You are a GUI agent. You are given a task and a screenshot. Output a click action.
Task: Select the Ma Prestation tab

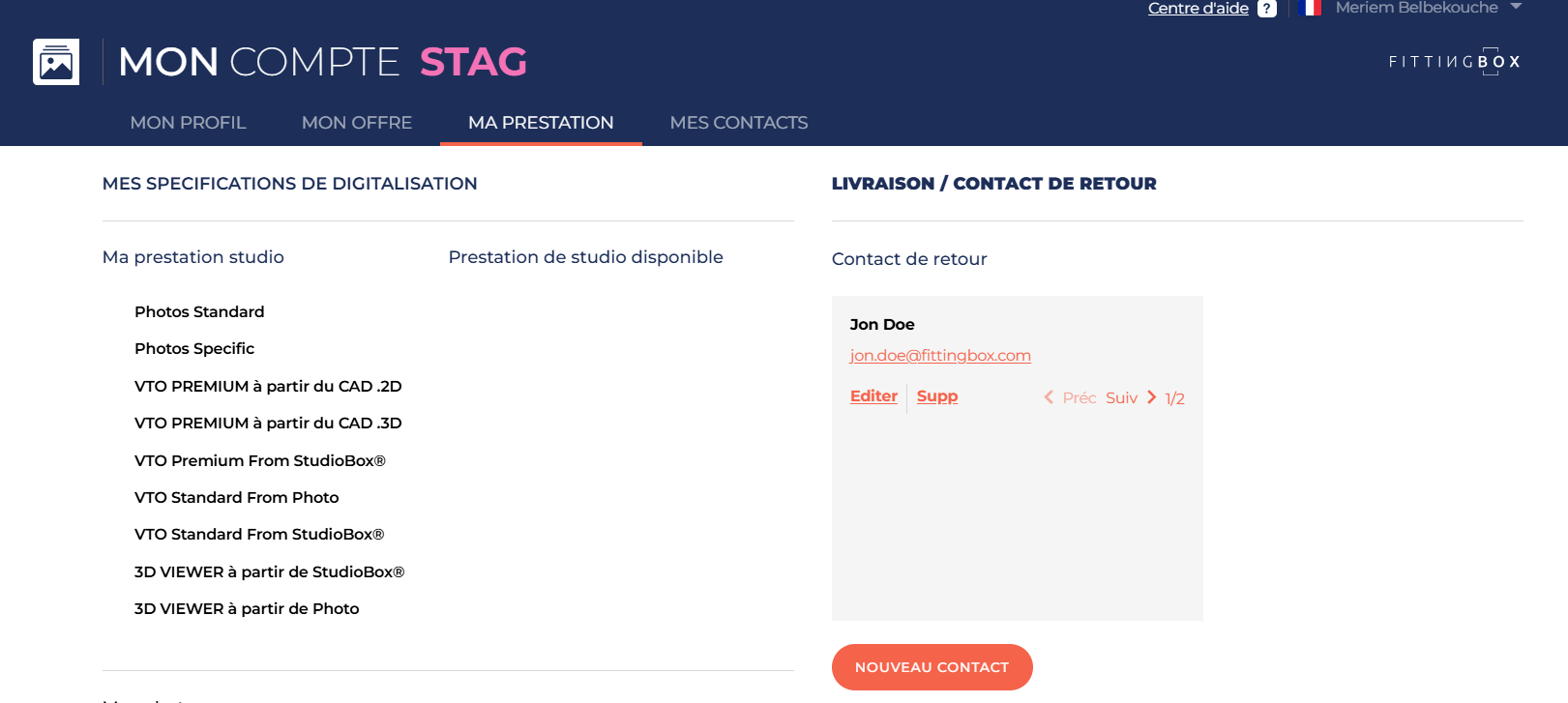pos(541,123)
